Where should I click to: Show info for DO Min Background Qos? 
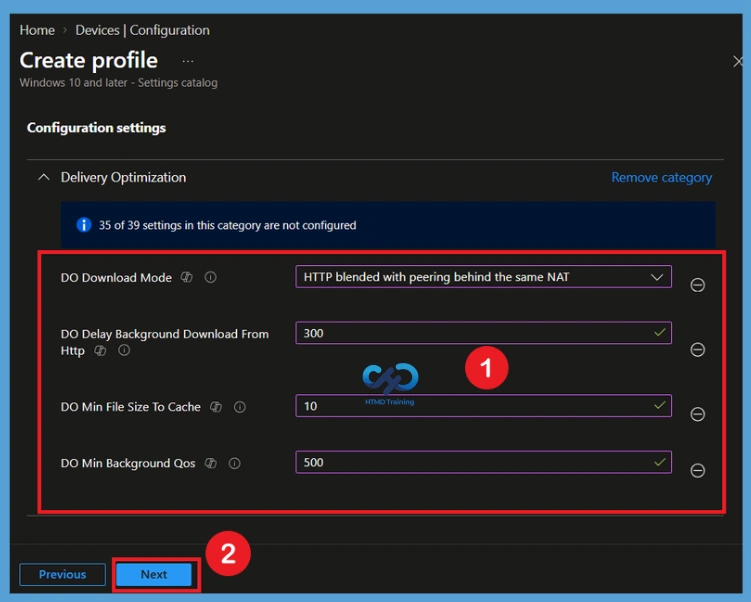coord(235,464)
